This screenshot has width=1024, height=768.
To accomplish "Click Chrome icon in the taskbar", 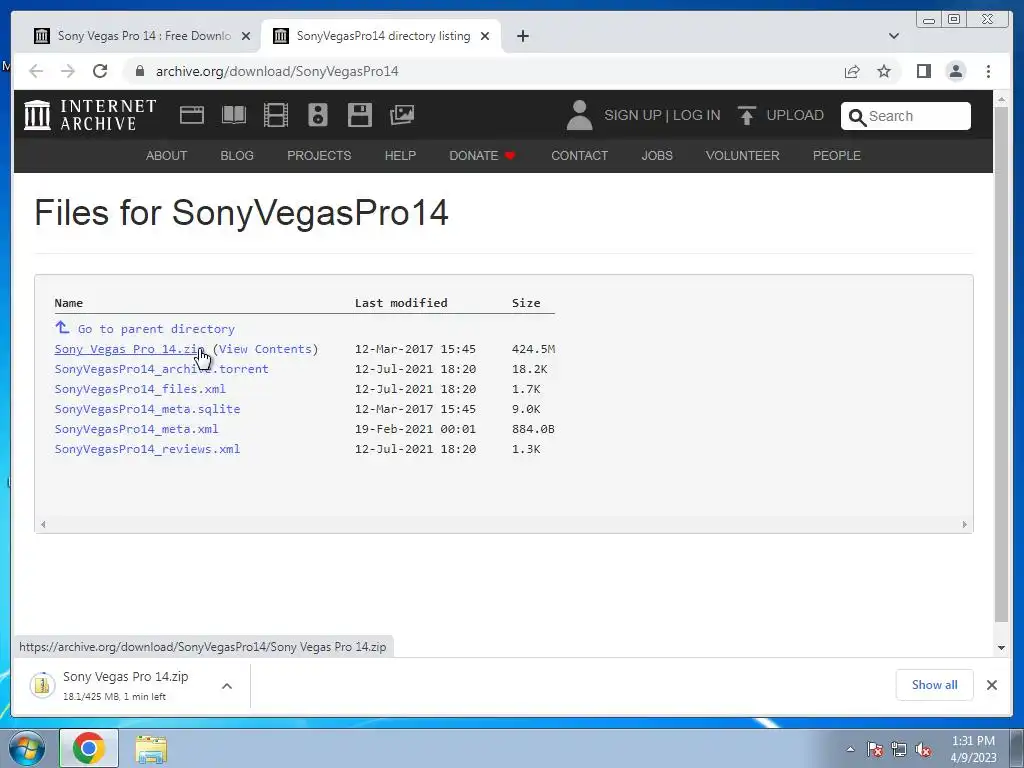I will tap(89, 748).
